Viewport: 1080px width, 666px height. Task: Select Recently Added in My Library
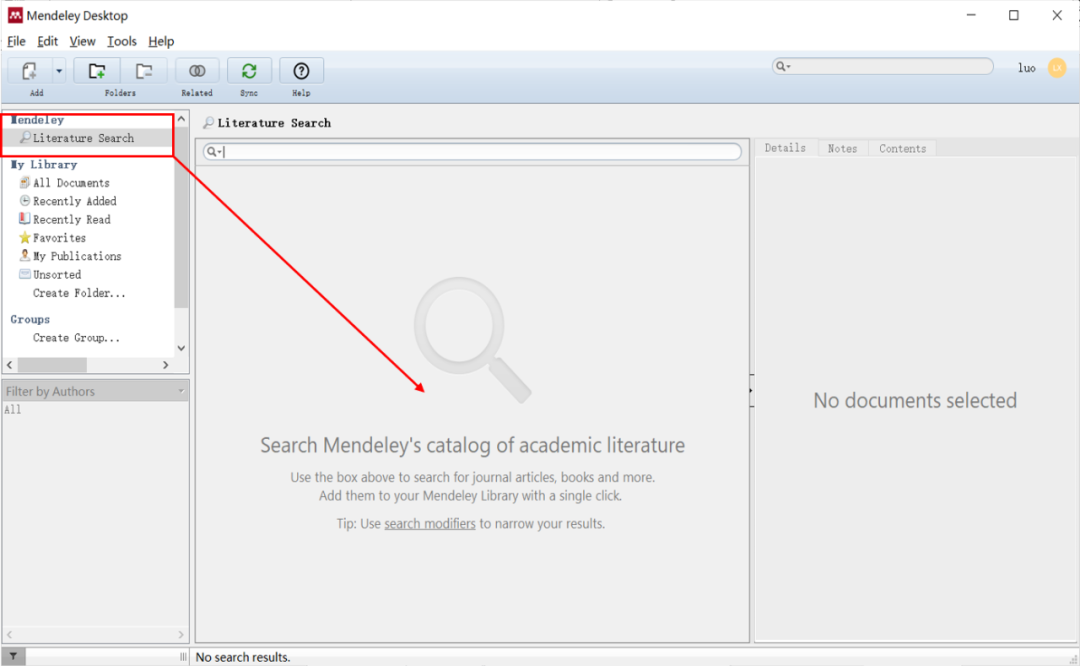tap(74, 201)
